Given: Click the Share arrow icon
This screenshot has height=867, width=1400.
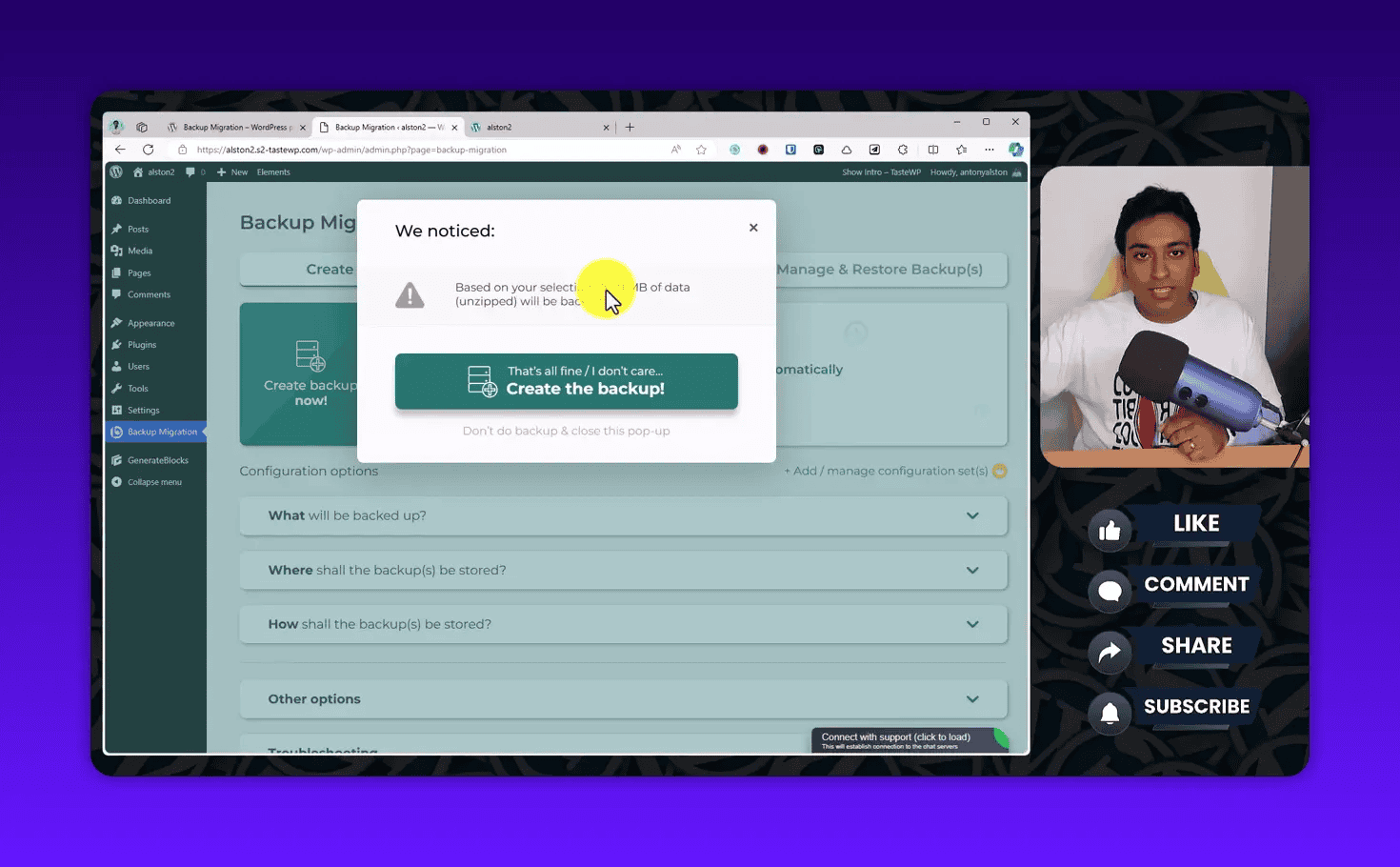Looking at the screenshot, I should pos(1110,653).
